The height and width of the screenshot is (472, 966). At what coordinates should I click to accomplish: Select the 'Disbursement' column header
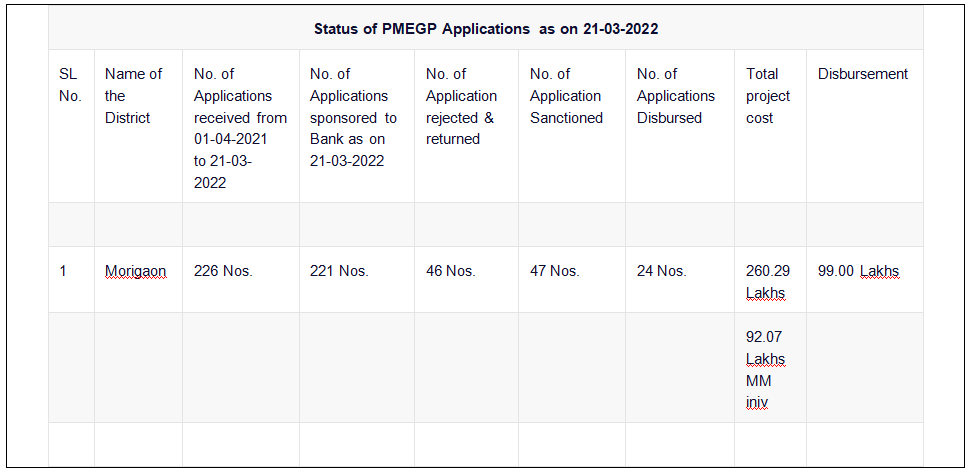point(865,126)
